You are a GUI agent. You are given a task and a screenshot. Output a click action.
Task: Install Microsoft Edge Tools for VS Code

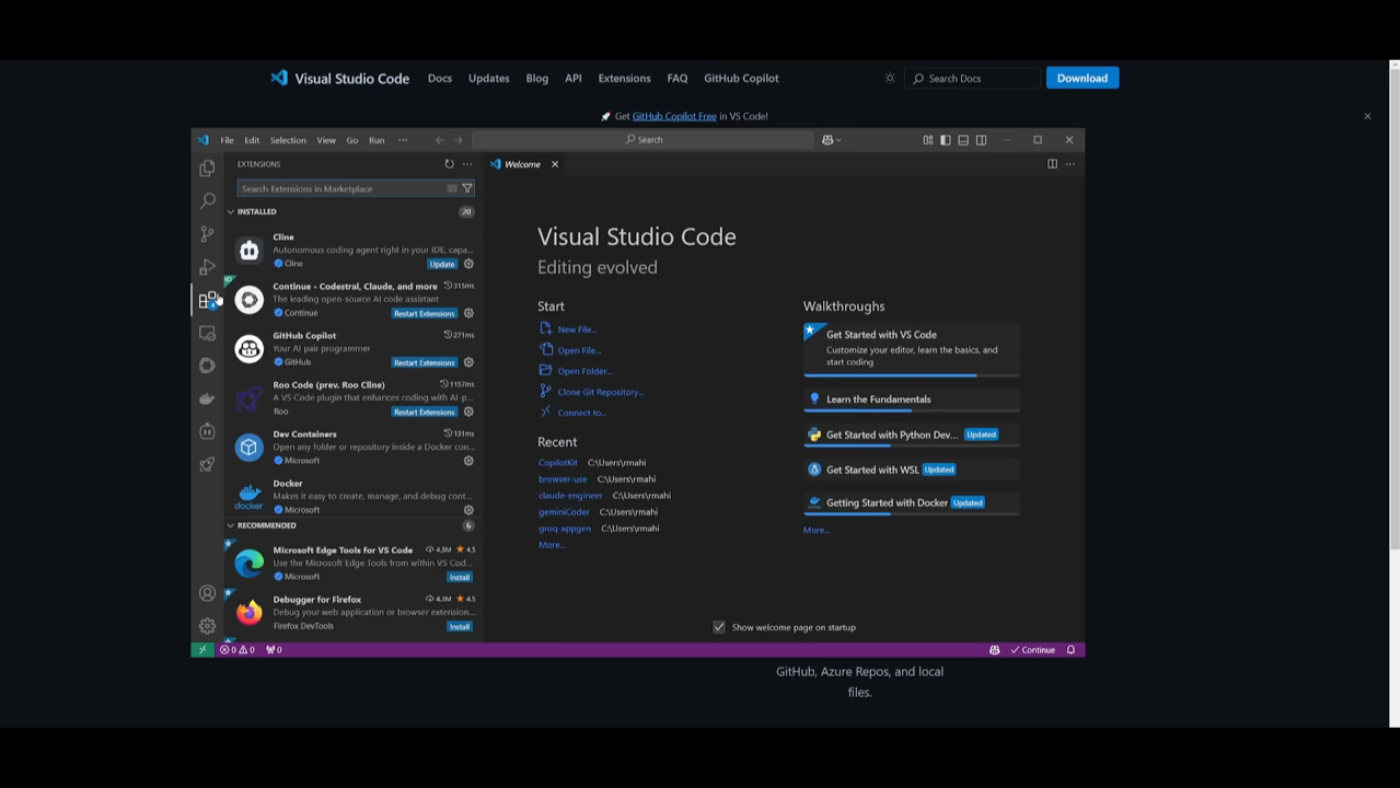[x=459, y=577]
